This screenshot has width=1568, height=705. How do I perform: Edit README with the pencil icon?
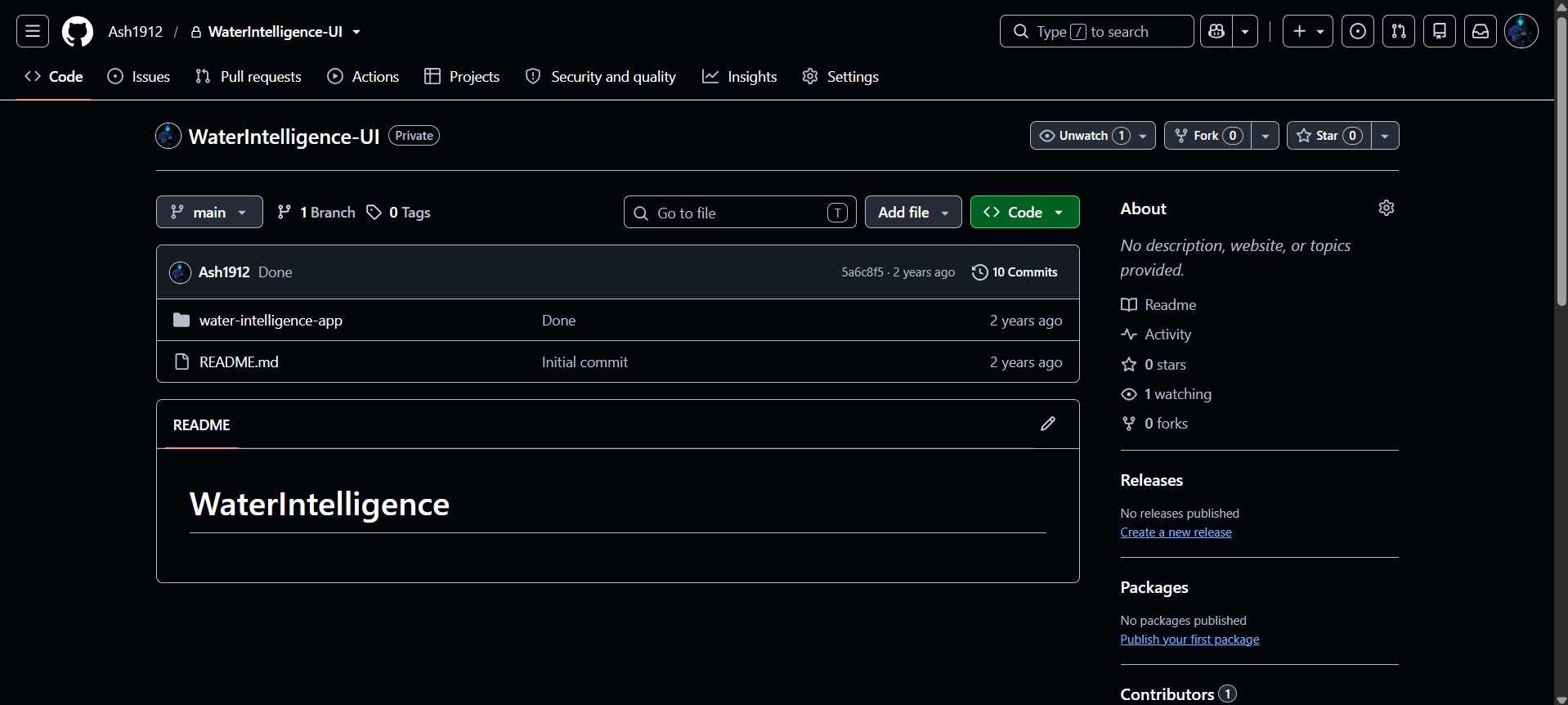tap(1048, 424)
